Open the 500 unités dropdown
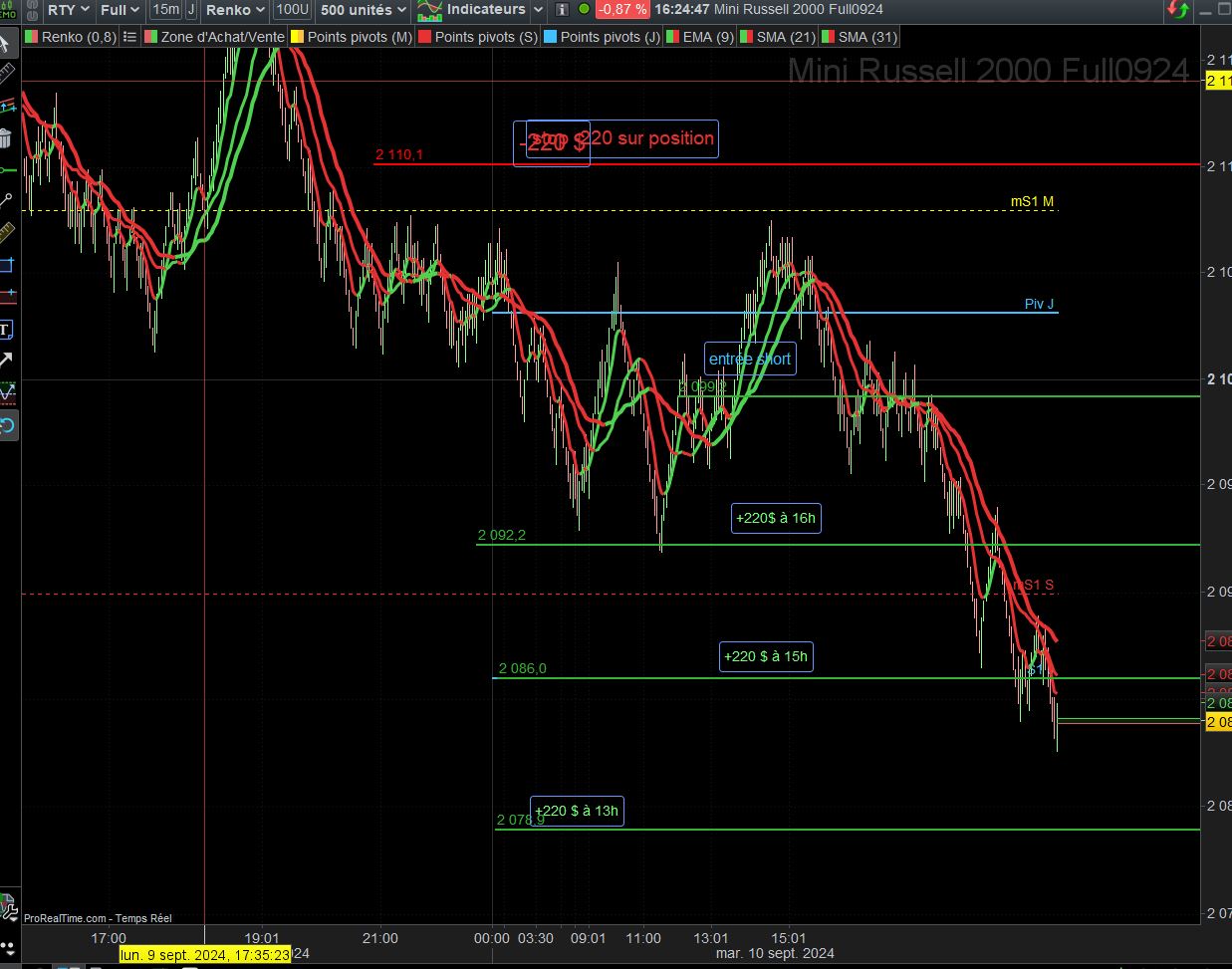1232x969 pixels. point(364,10)
